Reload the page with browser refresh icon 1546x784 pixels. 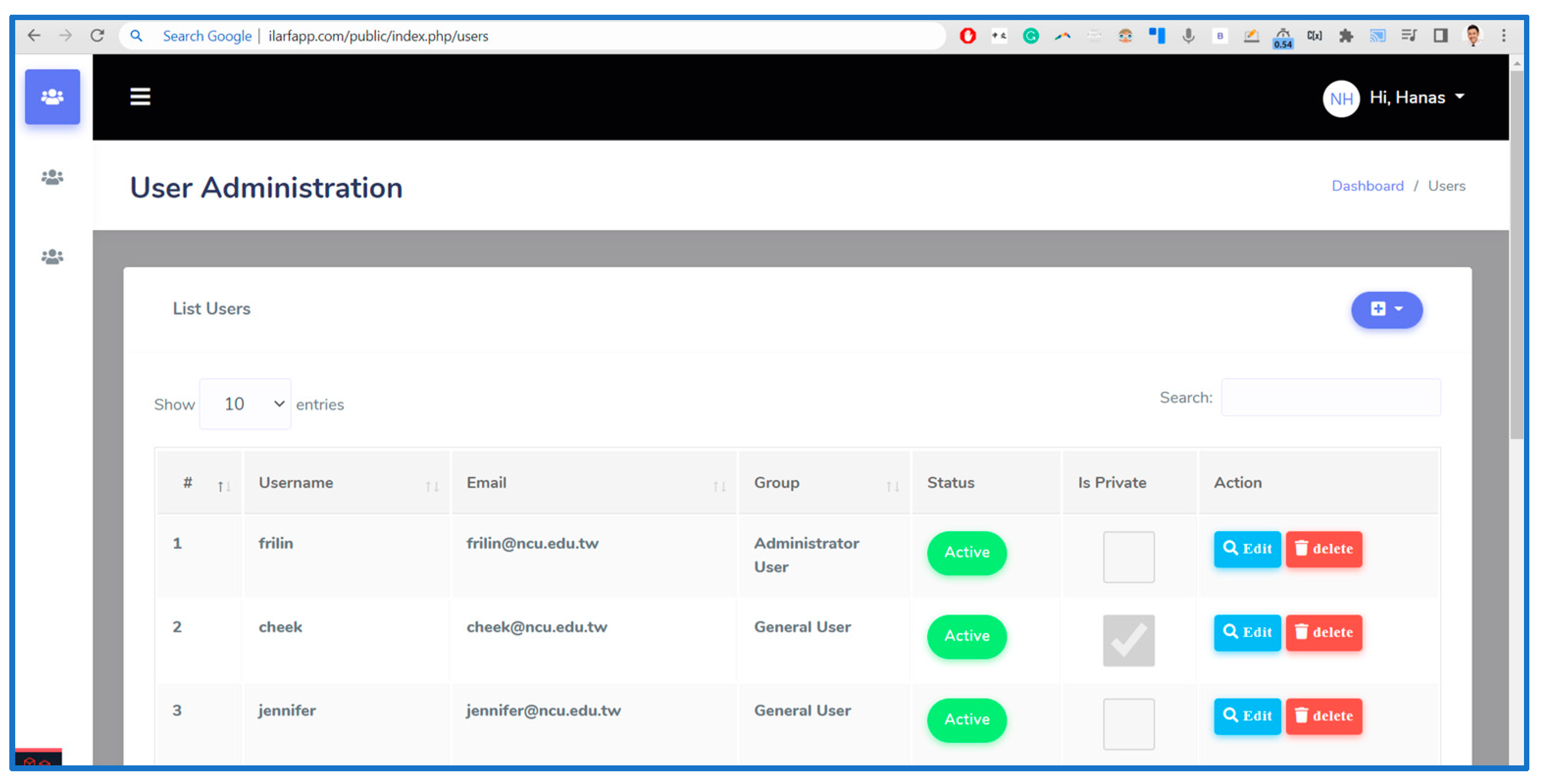tap(97, 35)
